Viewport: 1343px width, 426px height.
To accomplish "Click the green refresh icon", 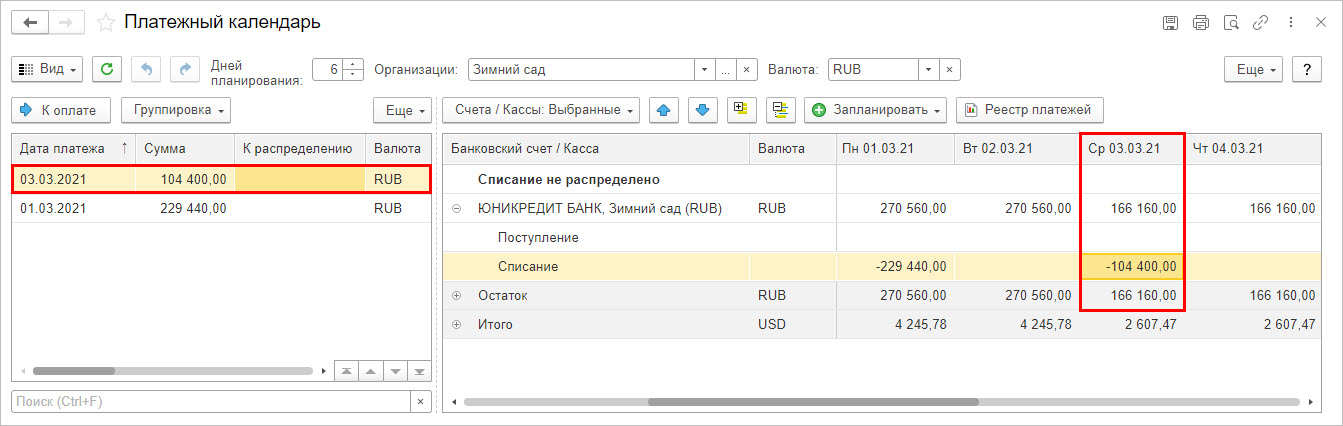I will point(107,69).
